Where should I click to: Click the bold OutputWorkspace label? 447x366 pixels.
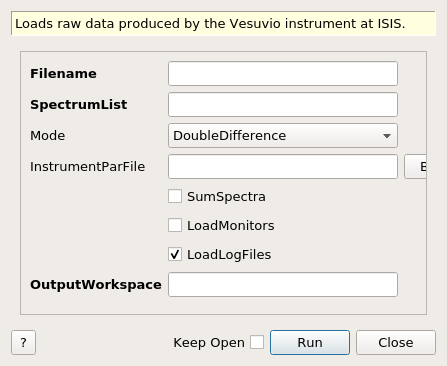(x=96, y=285)
